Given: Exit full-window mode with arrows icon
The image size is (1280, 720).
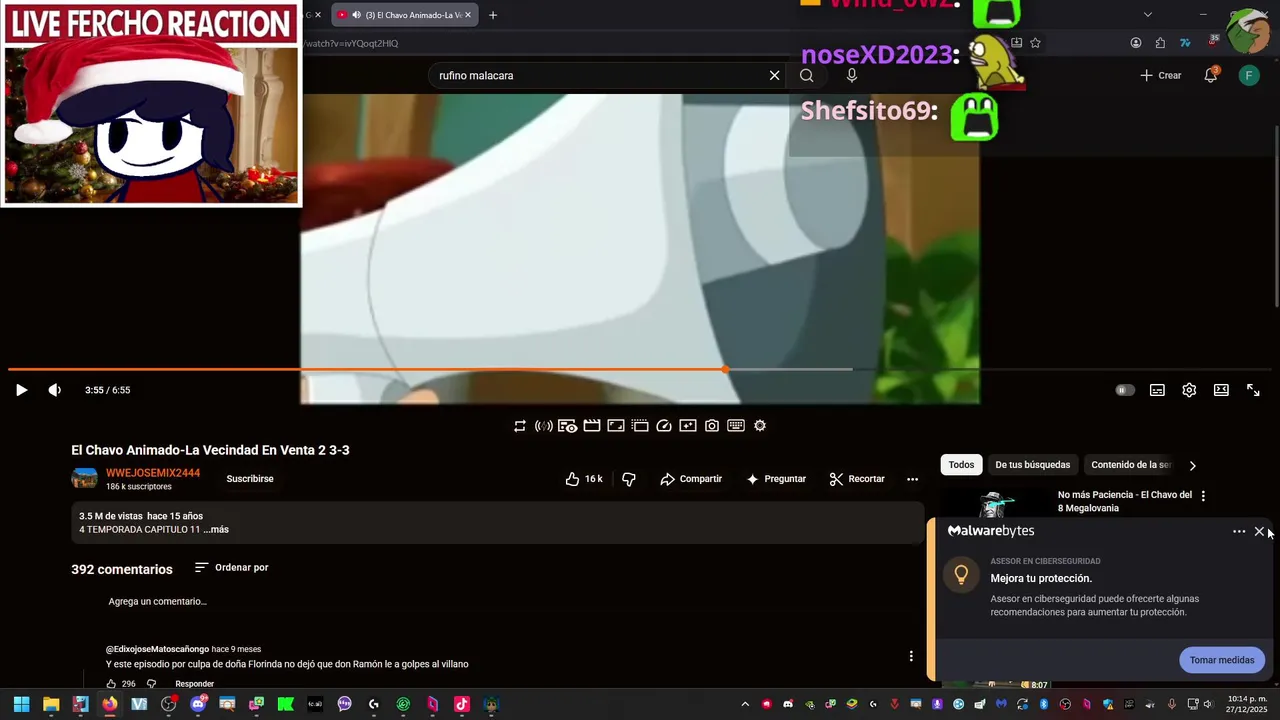Looking at the screenshot, I should tap(1253, 390).
